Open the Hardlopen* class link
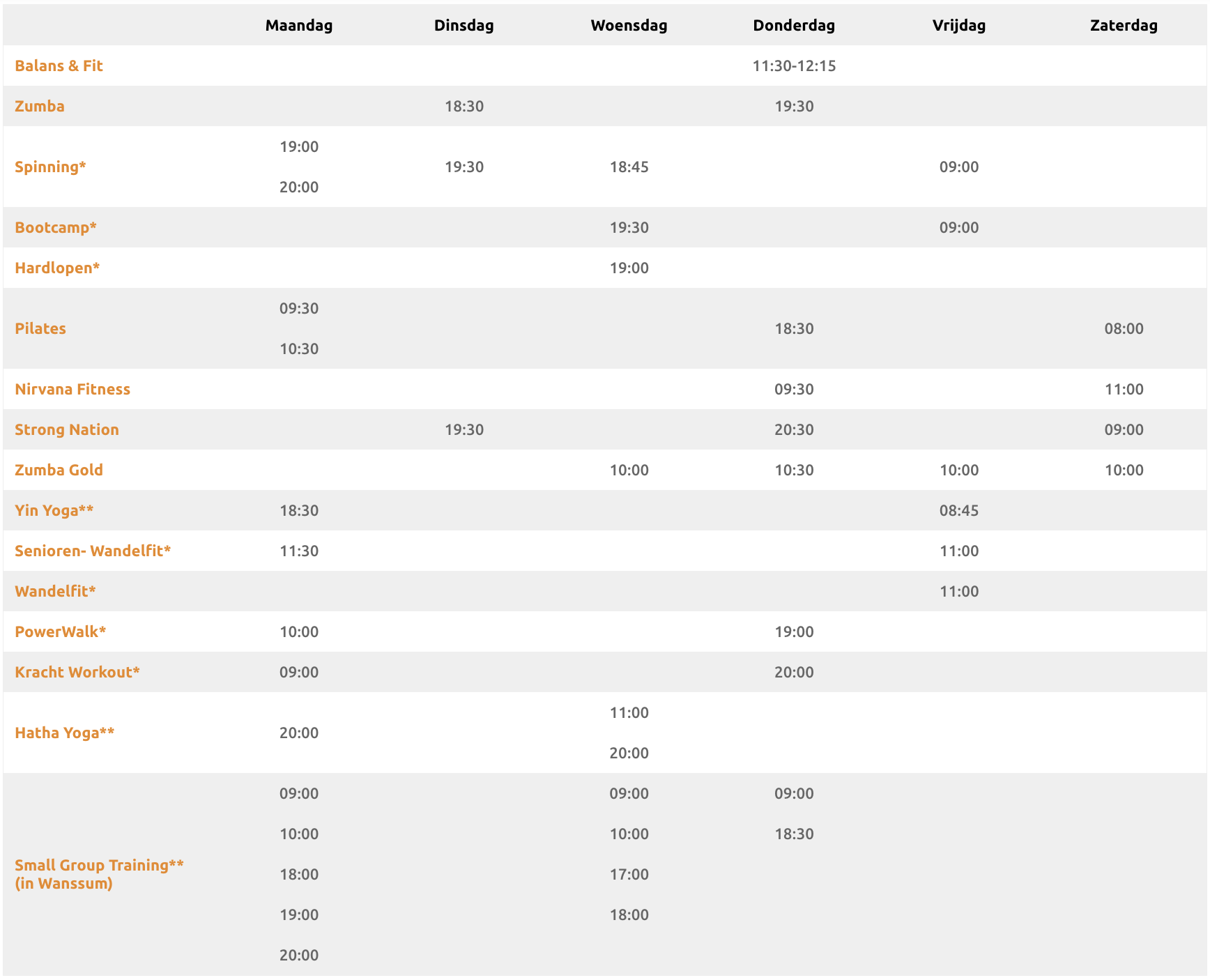This screenshot has height=980, width=1210. (57, 268)
